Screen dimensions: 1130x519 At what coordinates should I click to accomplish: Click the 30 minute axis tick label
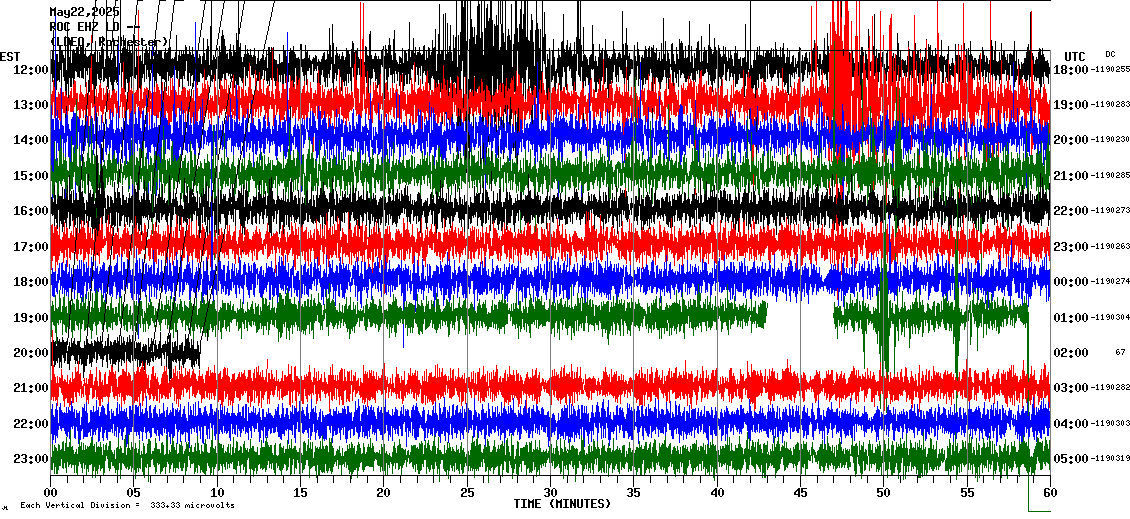pyautogui.click(x=551, y=493)
